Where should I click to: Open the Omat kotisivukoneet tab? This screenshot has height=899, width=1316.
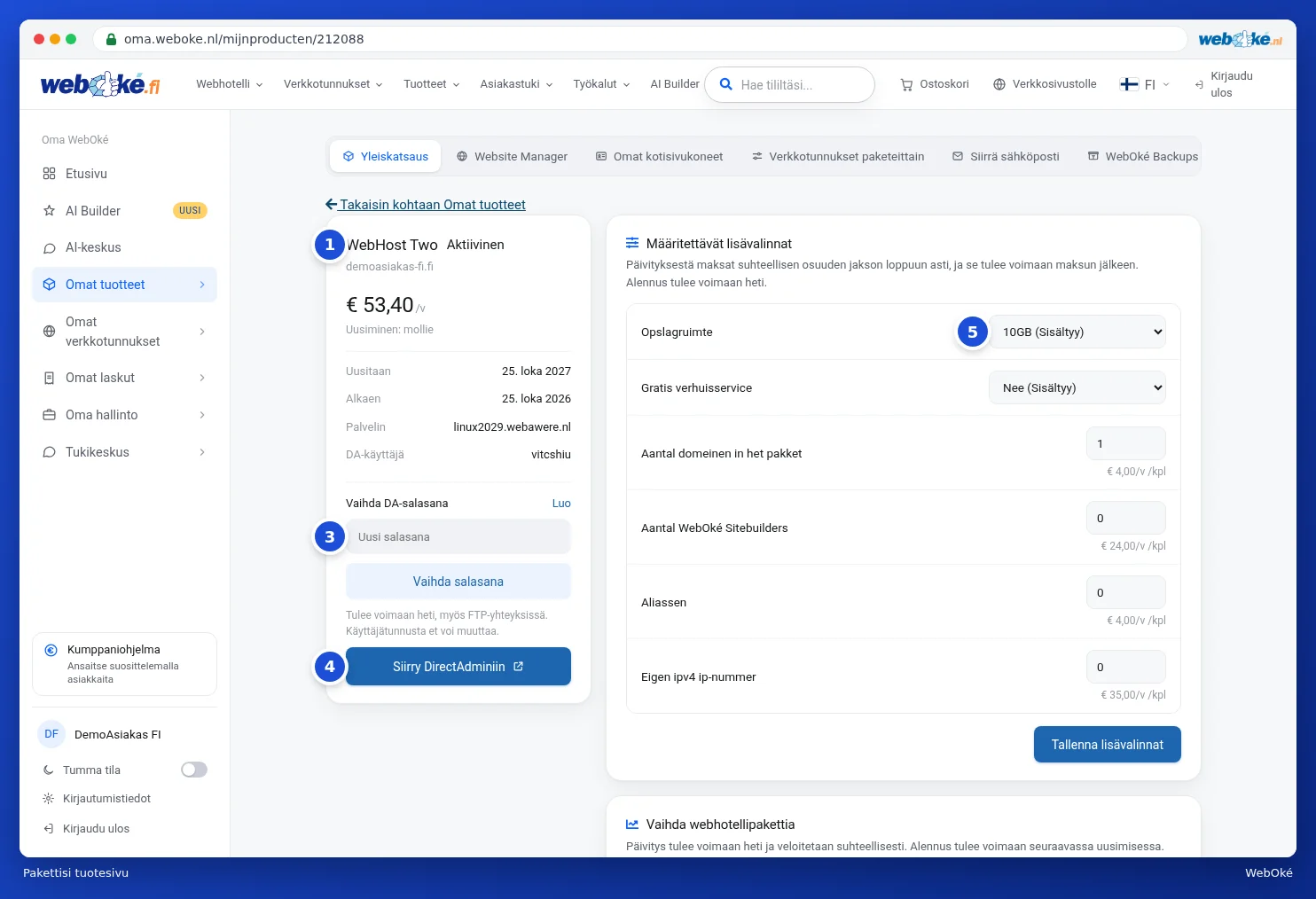click(x=659, y=156)
